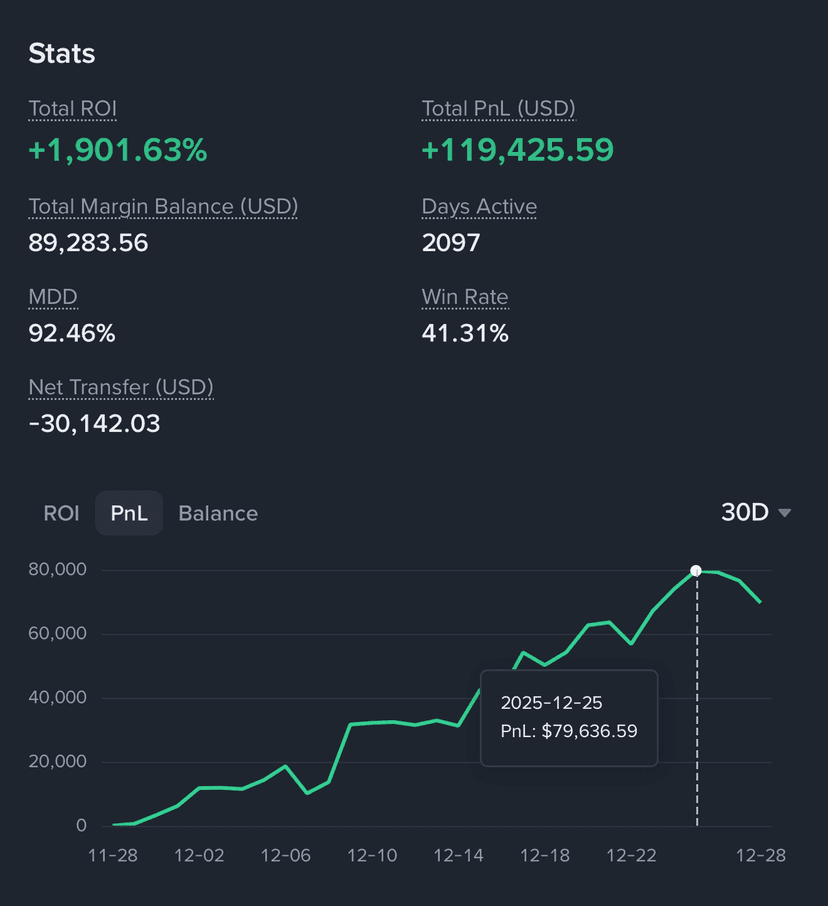Image resolution: width=828 pixels, height=906 pixels.
Task: Open the 30D time range dropdown
Action: [755, 513]
